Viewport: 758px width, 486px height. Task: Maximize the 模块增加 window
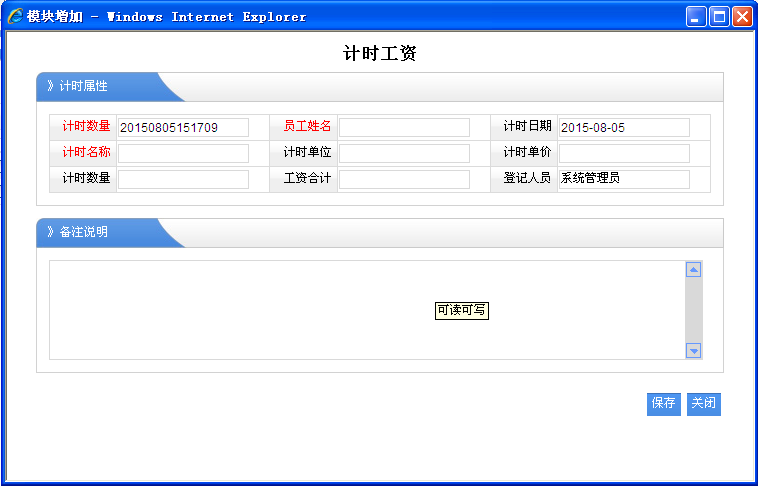tap(719, 17)
